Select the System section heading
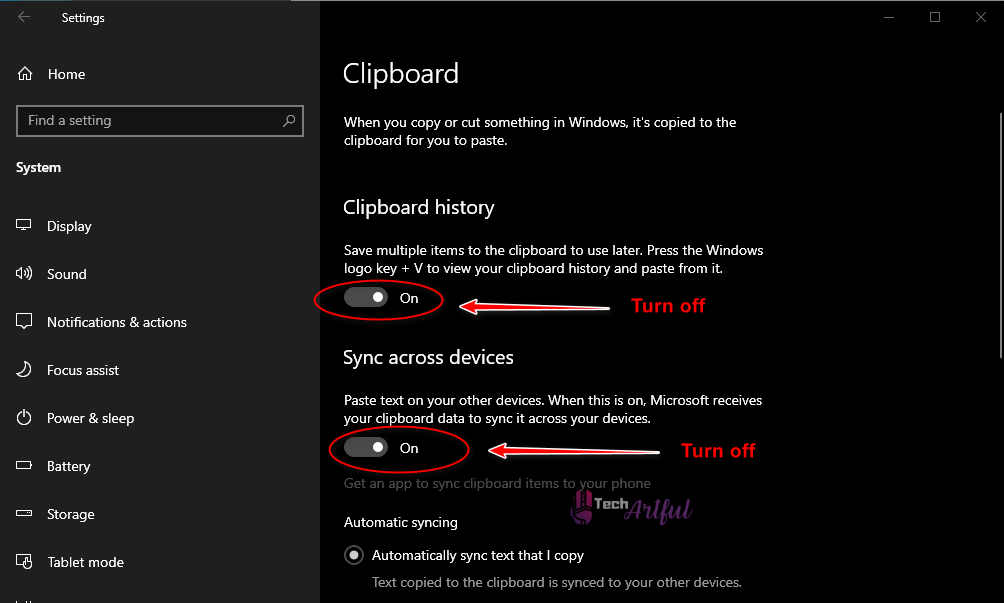This screenshot has height=603, width=1004. click(38, 167)
